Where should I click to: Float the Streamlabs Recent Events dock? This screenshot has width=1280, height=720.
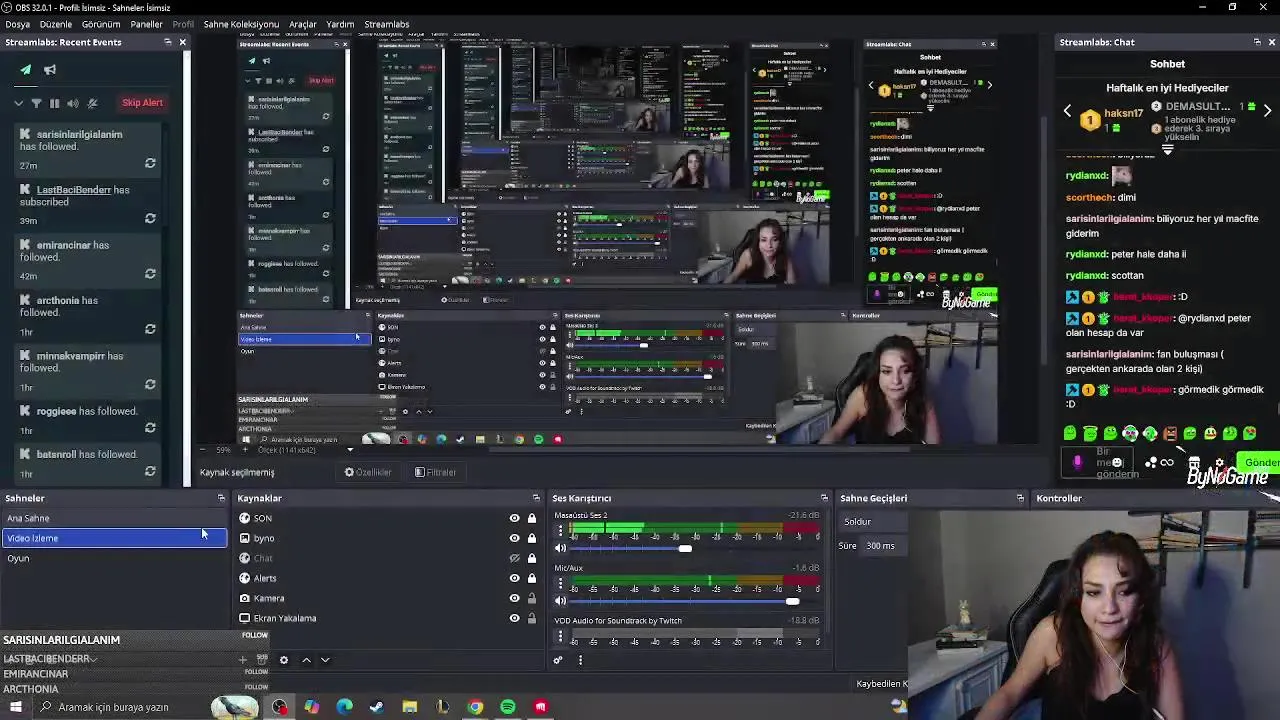(167, 42)
